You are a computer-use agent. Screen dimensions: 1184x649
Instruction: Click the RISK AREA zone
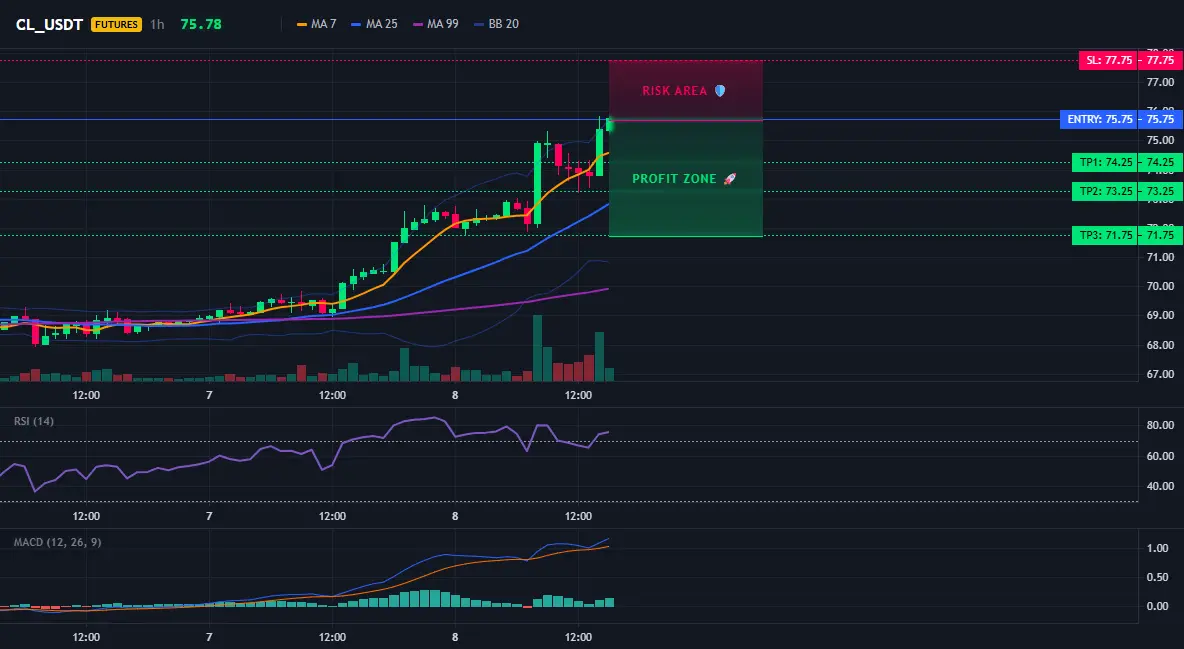[x=686, y=91]
